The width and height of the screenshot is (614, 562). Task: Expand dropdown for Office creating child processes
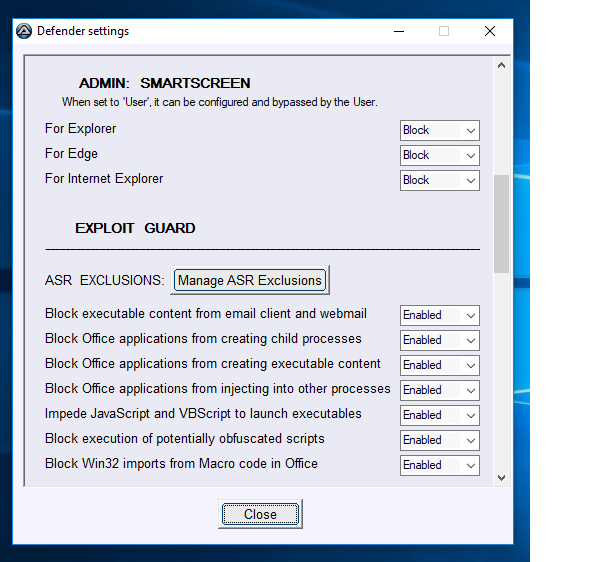point(440,340)
